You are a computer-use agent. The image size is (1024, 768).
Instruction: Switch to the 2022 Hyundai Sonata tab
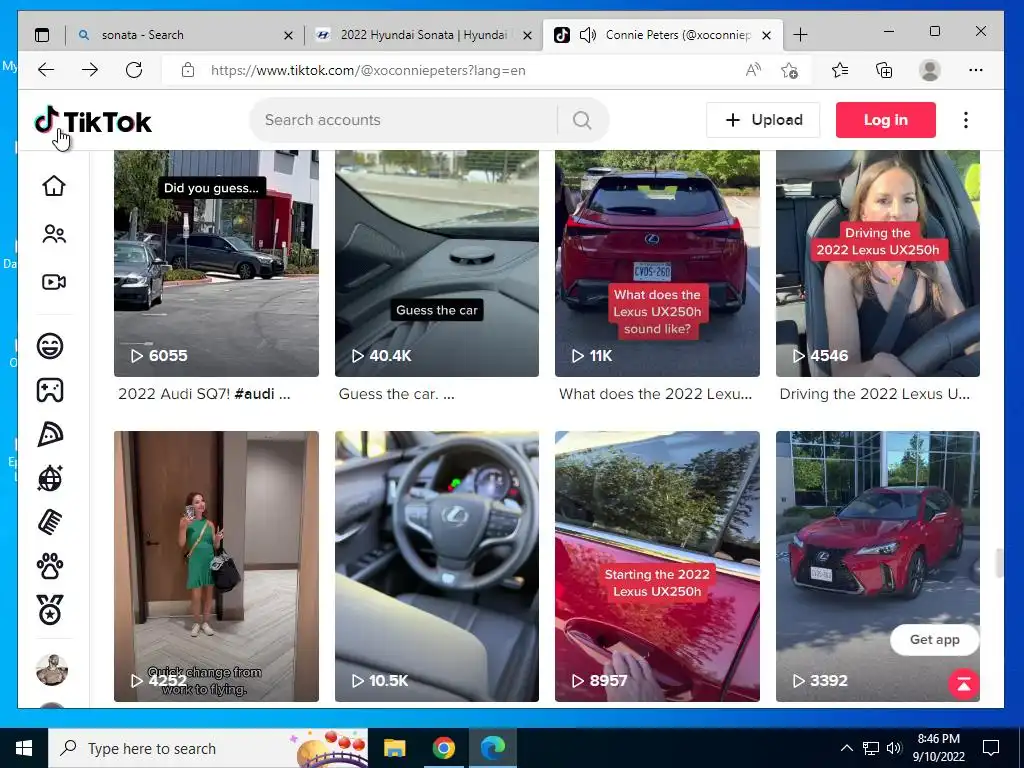[x=423, y=35]
